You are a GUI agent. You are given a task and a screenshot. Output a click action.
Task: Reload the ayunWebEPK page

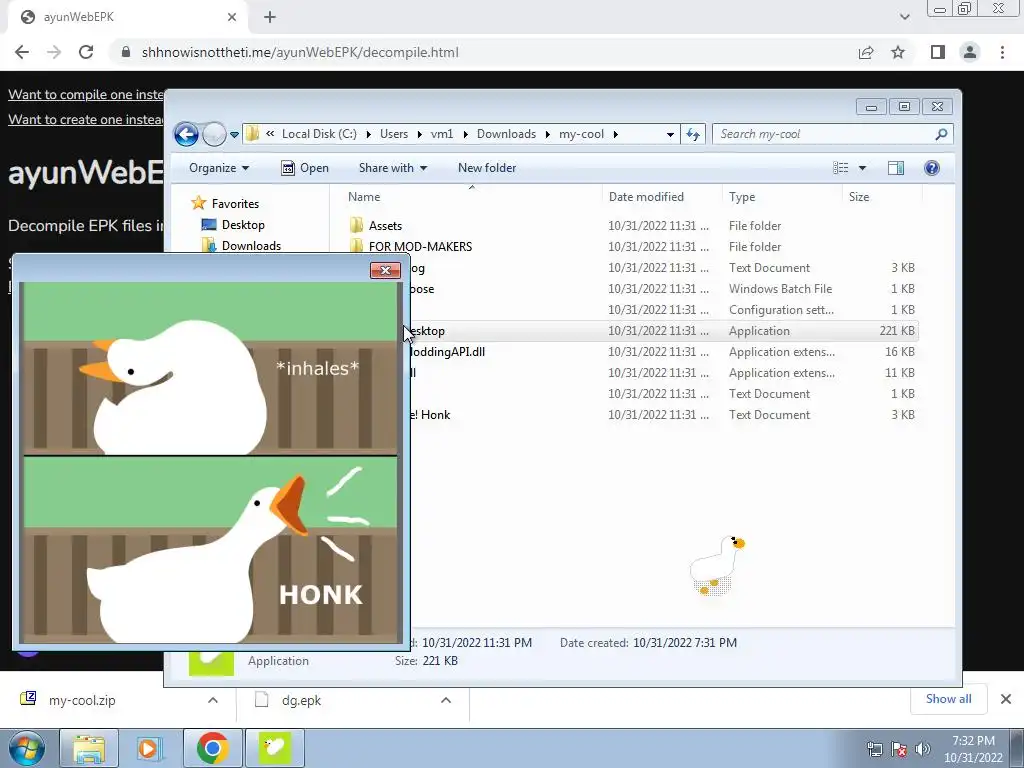click(x=86, y=52)
